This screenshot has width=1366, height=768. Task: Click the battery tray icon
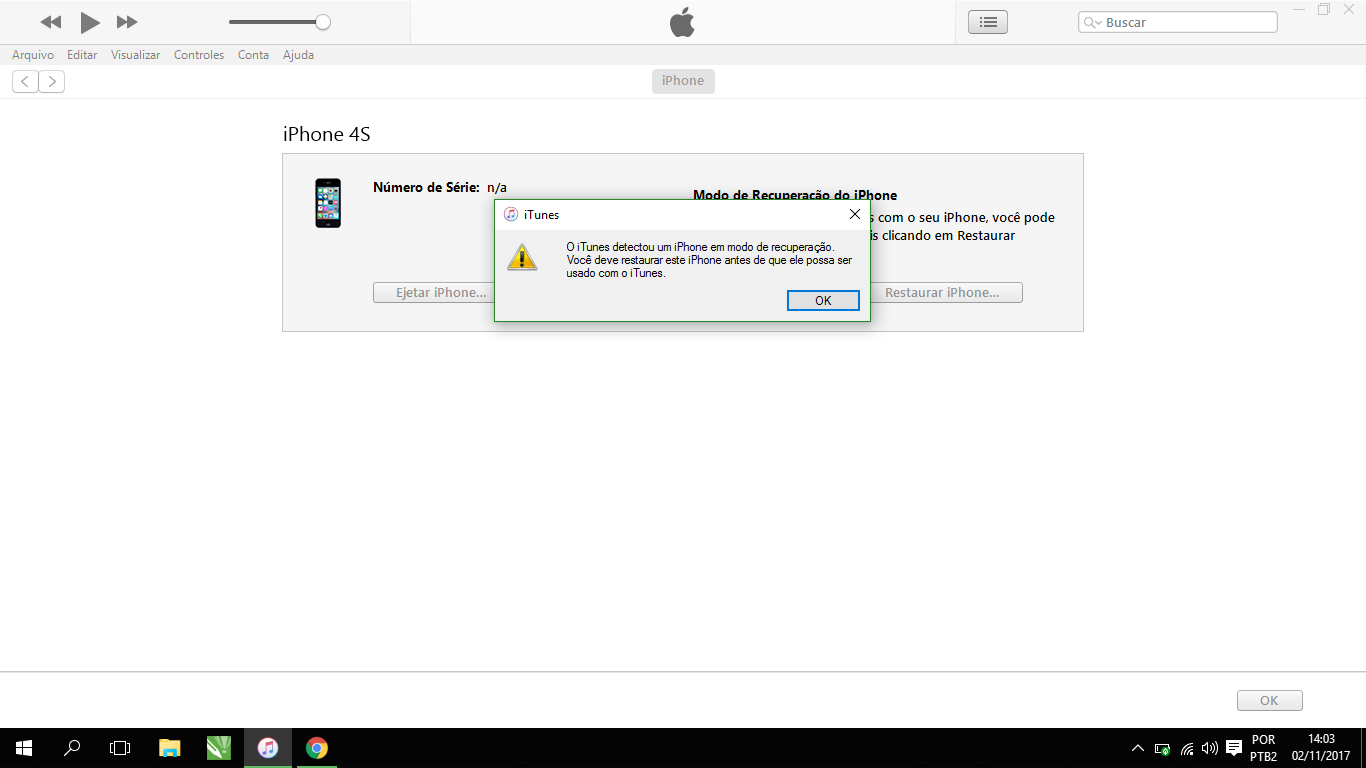click(1162, 748)
